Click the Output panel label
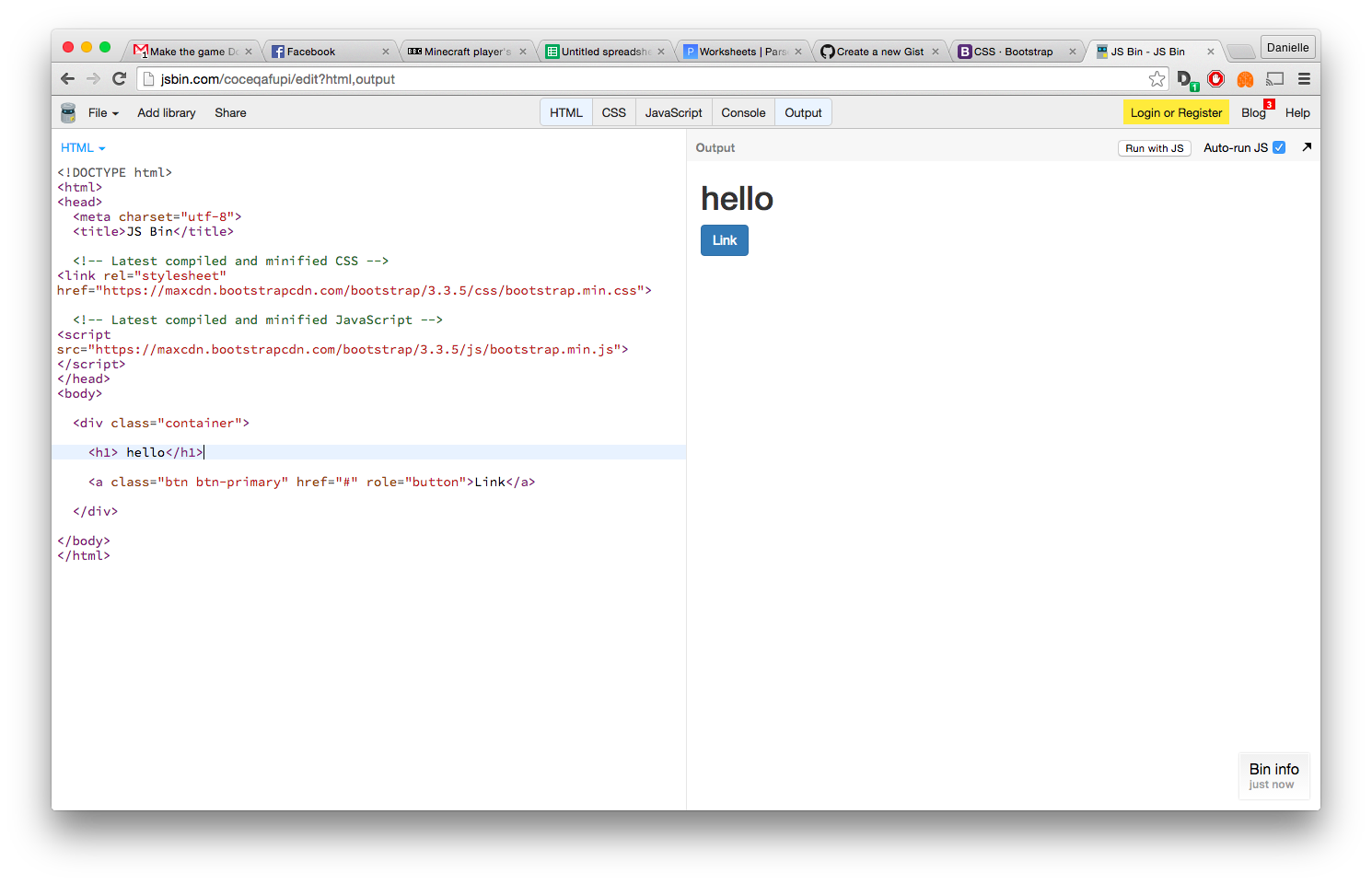 pyautogui.click(x=715, y=147)
